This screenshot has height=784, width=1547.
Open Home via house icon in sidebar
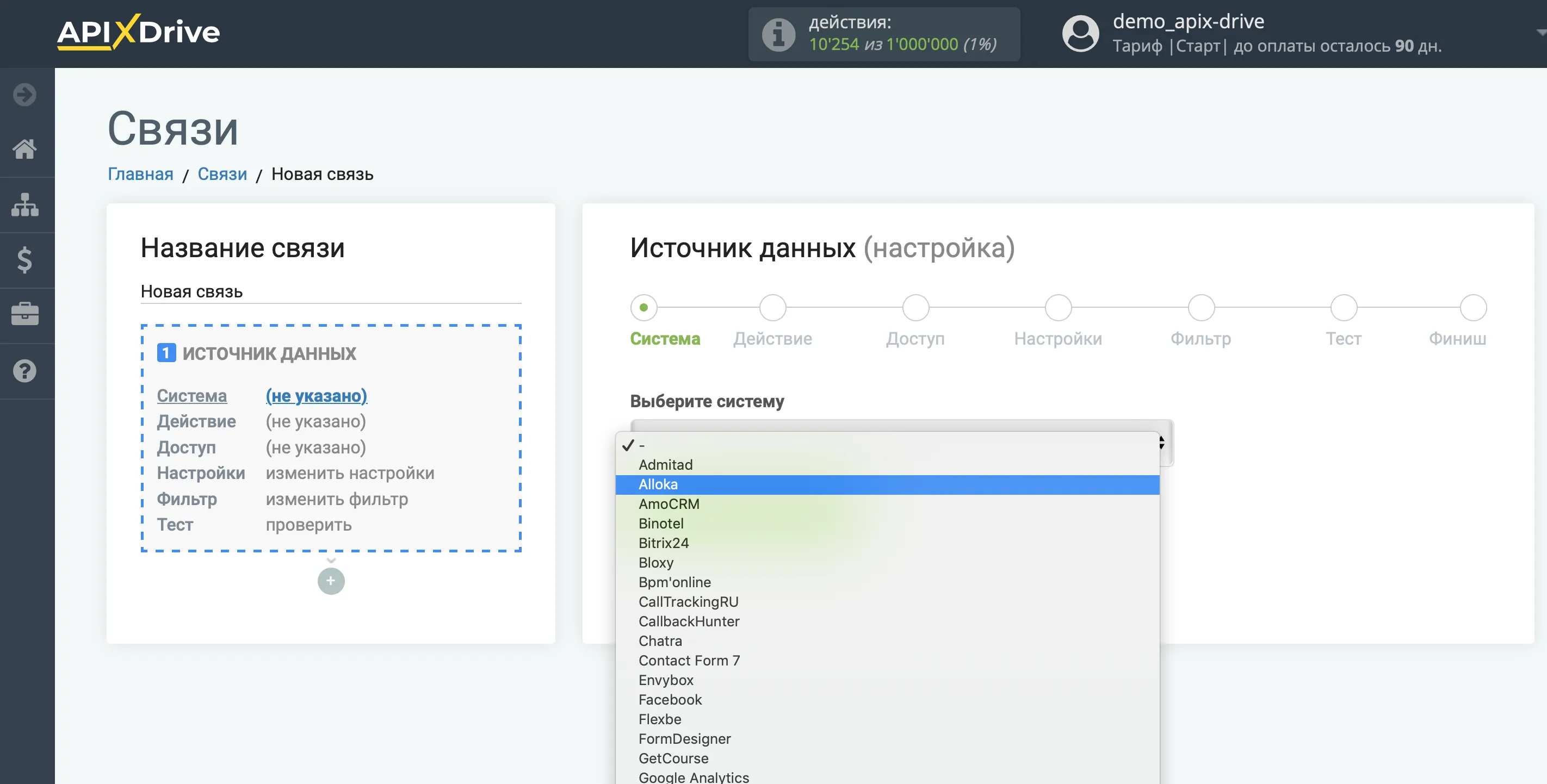point(24,149)
